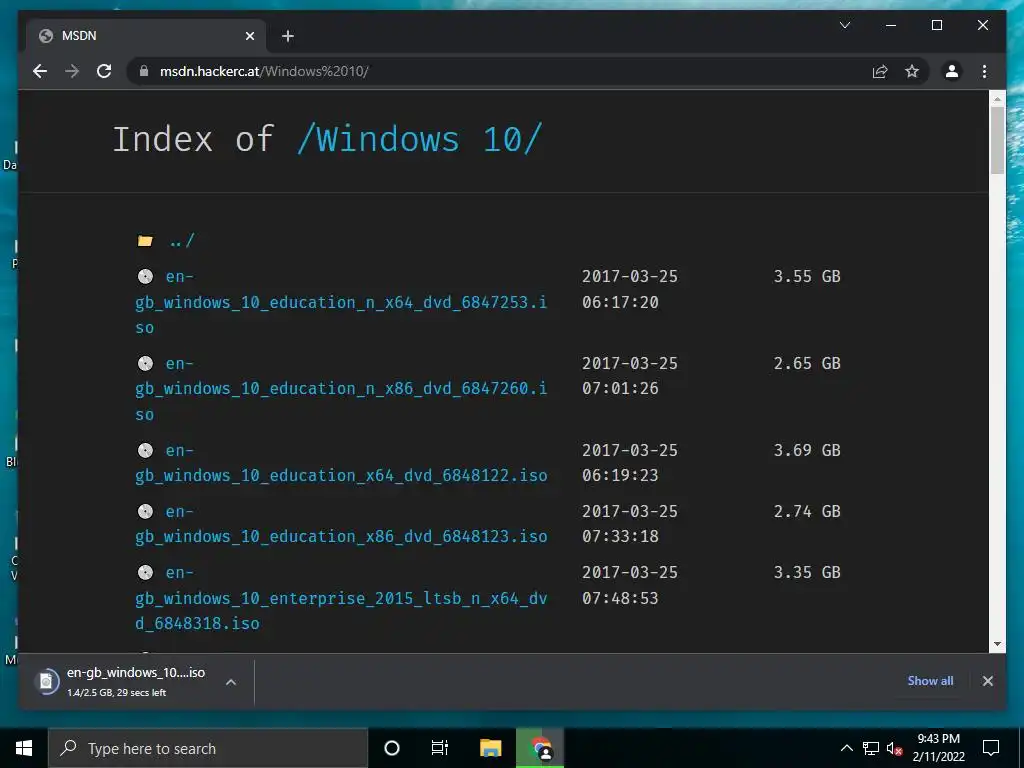Click the page vertical scrollbar thumb
The height and width of the screenshot is (768, 1024).
(x=997, y=140)
